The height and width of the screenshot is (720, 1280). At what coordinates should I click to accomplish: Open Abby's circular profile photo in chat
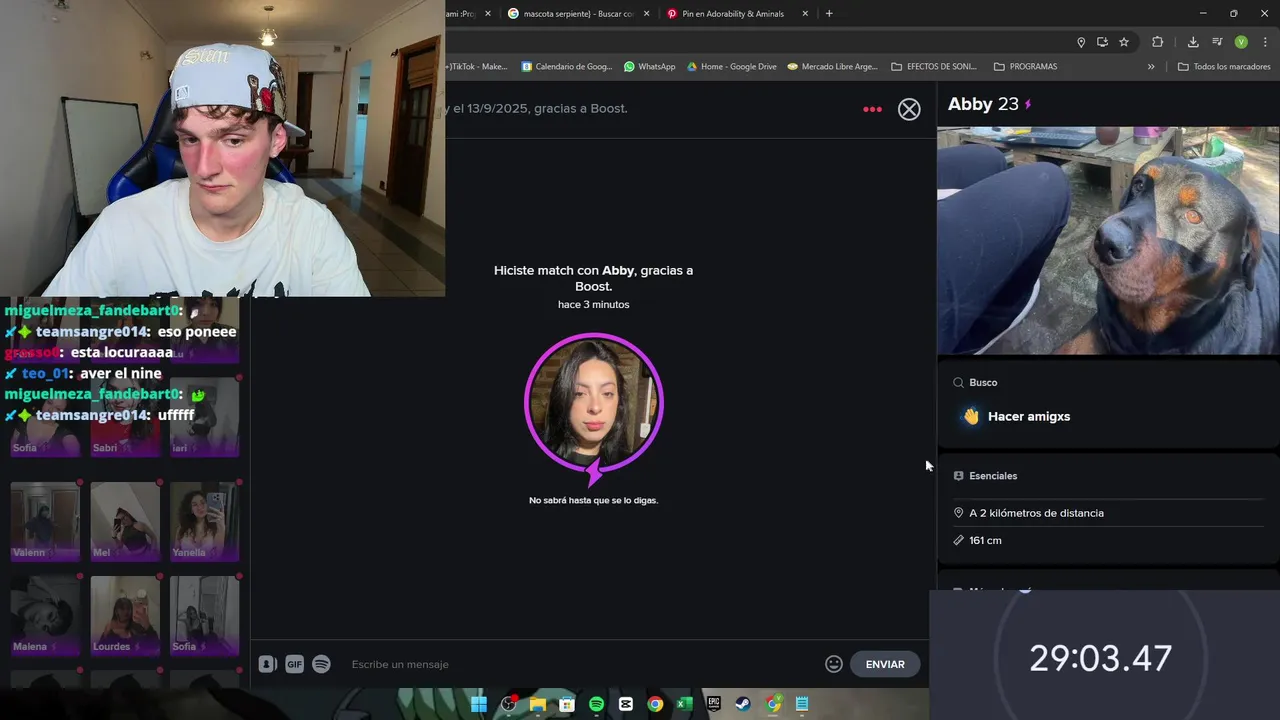pos(594,403)
